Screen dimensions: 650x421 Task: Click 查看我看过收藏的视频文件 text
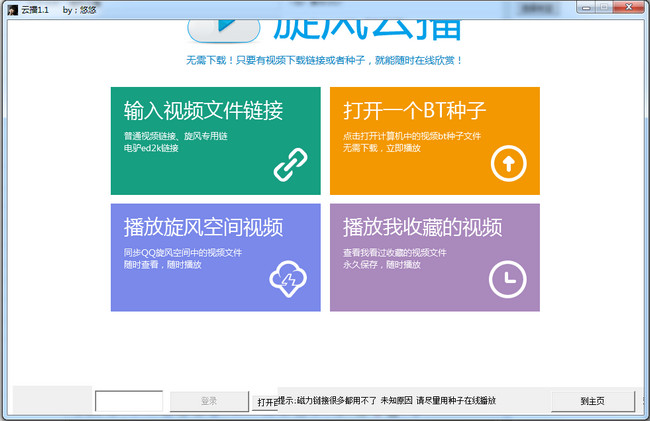395,252
